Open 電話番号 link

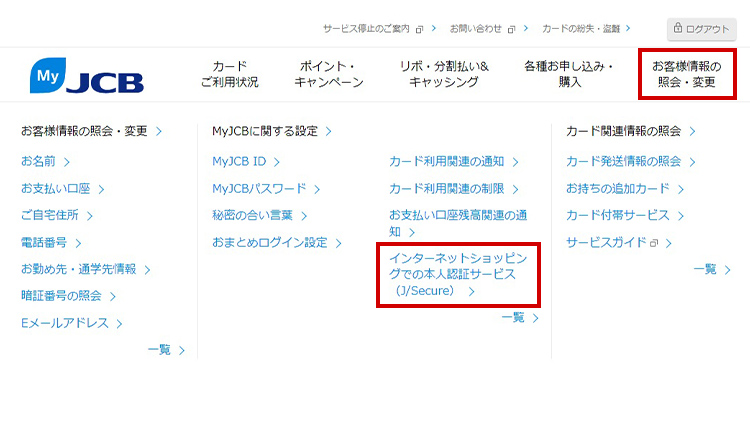(44, 243)
